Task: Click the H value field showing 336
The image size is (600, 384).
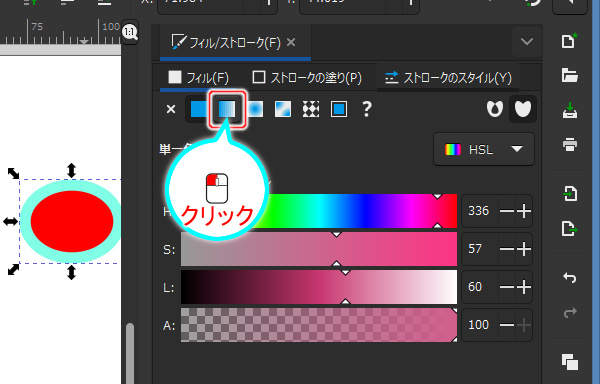Action: click(479, 211)
